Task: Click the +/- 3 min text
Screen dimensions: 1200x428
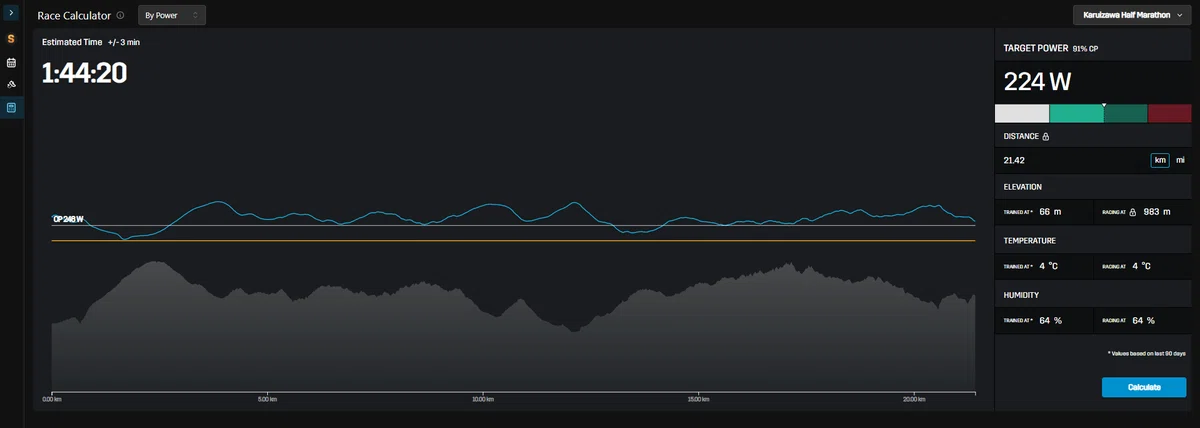Action: [x=126, y=43]
